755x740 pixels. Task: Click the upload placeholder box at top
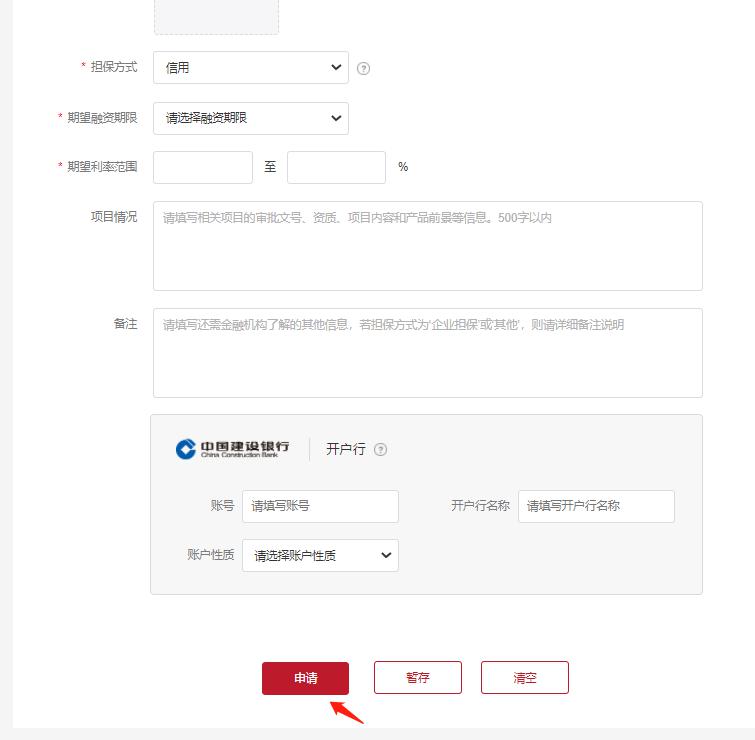point(216,17)
